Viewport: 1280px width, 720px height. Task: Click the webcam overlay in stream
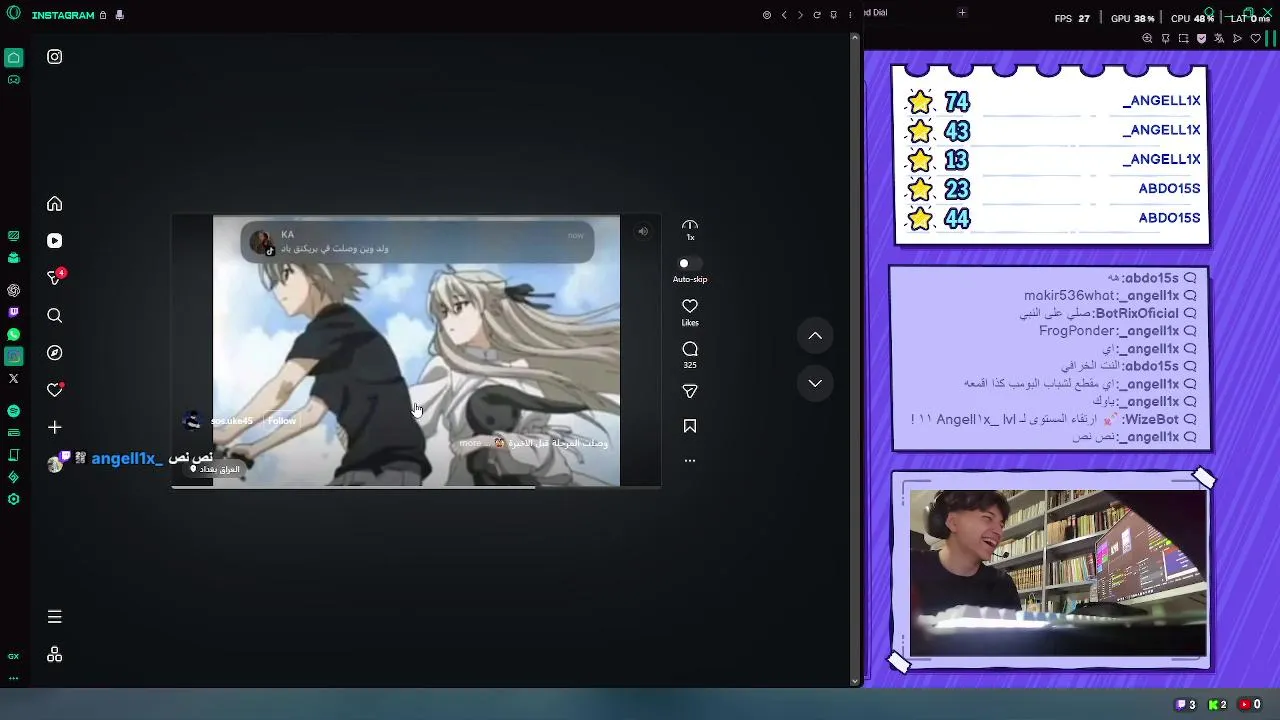(x=1058, y=573)
